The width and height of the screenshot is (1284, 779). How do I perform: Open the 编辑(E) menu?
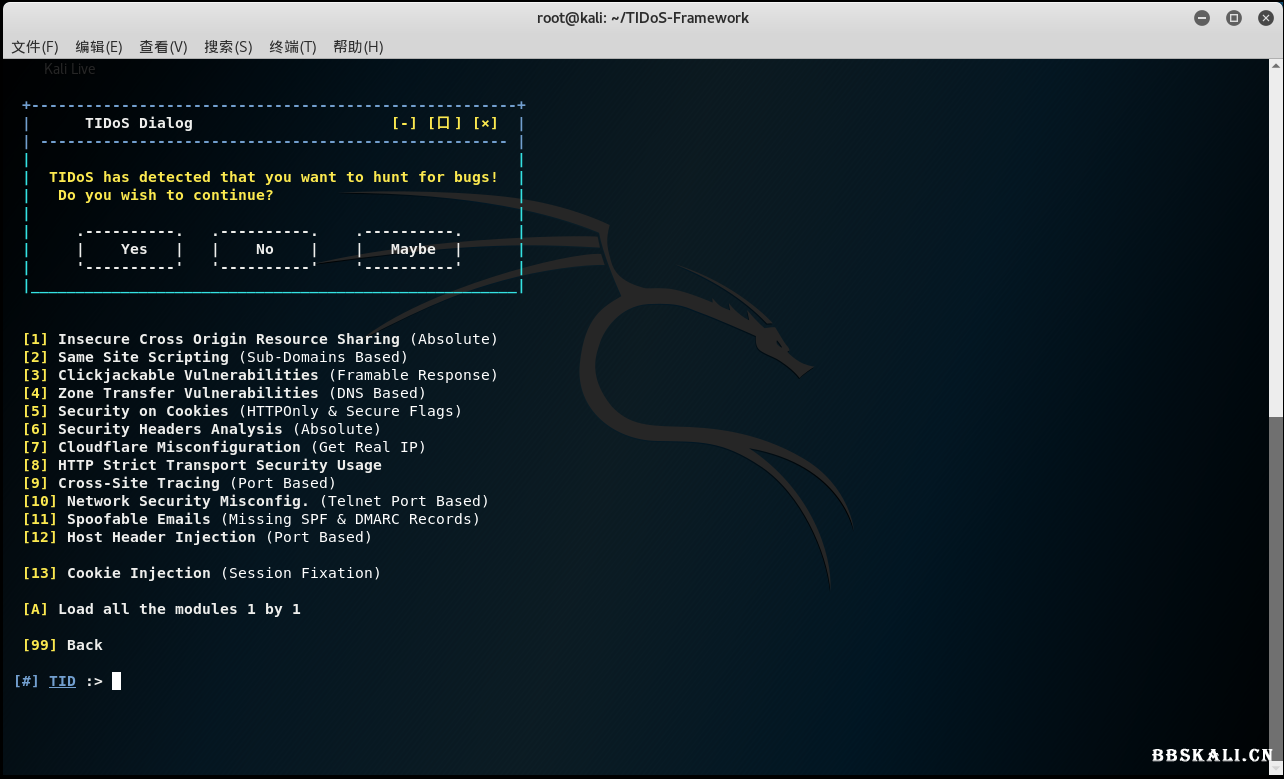98,47
